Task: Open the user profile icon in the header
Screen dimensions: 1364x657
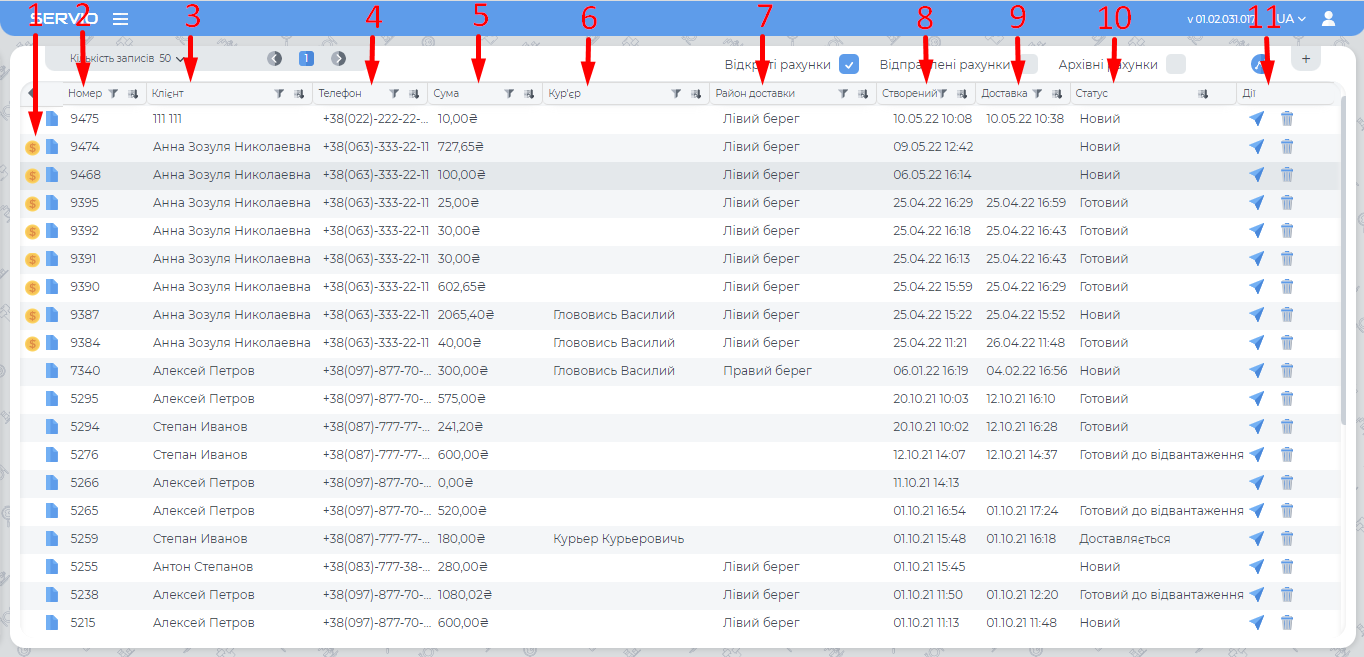Action: [x=1328, y=18]
